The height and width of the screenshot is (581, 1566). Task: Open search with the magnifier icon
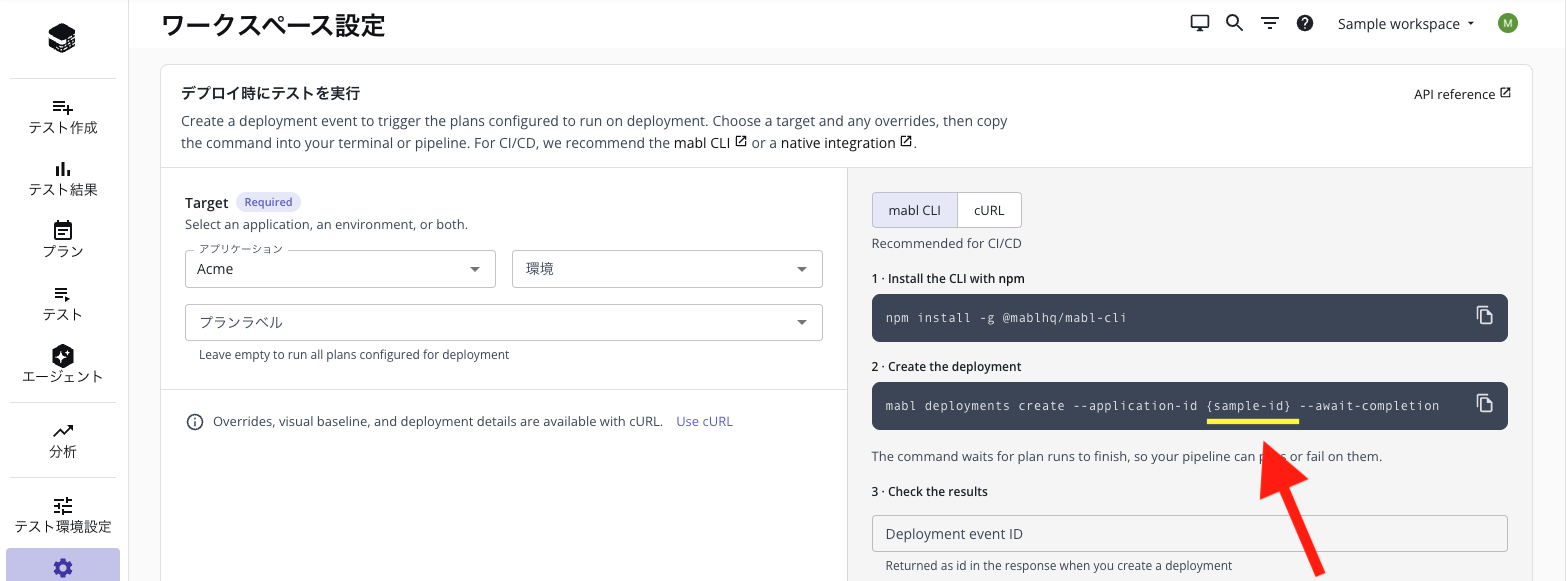pos(1234,23)
